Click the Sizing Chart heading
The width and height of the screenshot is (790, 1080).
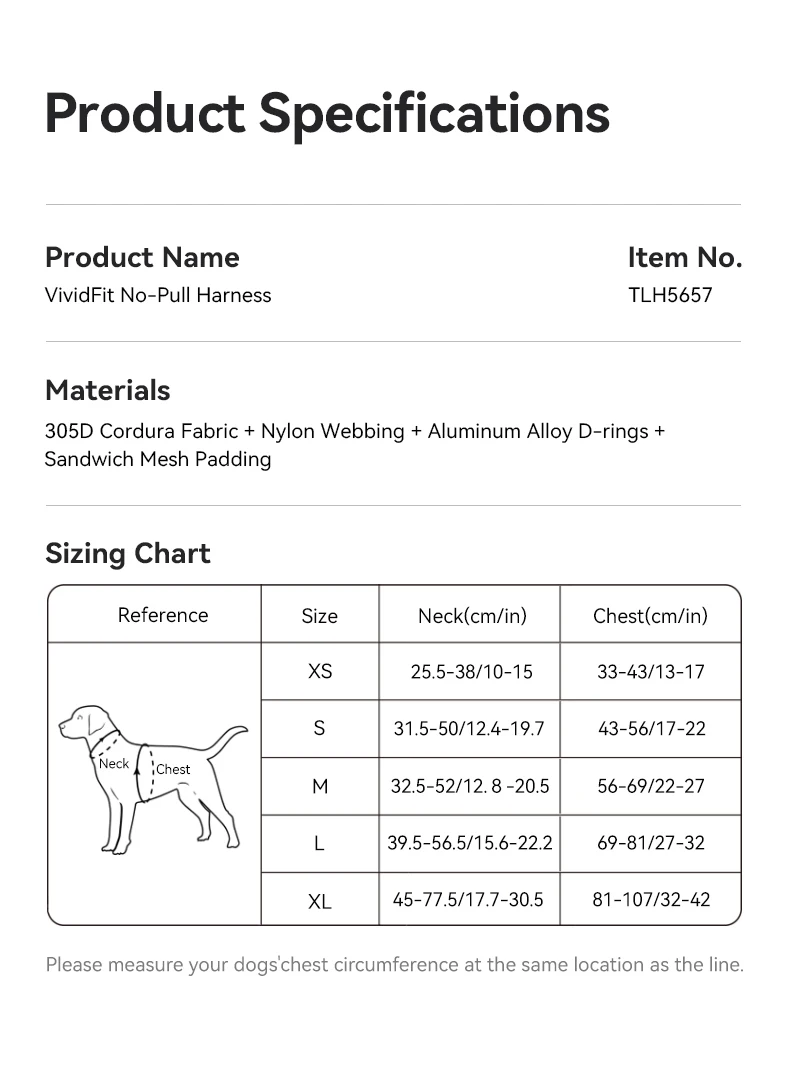click(128, 554)
